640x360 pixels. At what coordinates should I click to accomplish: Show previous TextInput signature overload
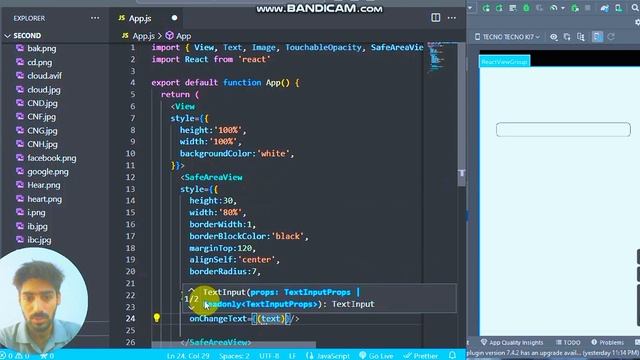coord(191,290)
